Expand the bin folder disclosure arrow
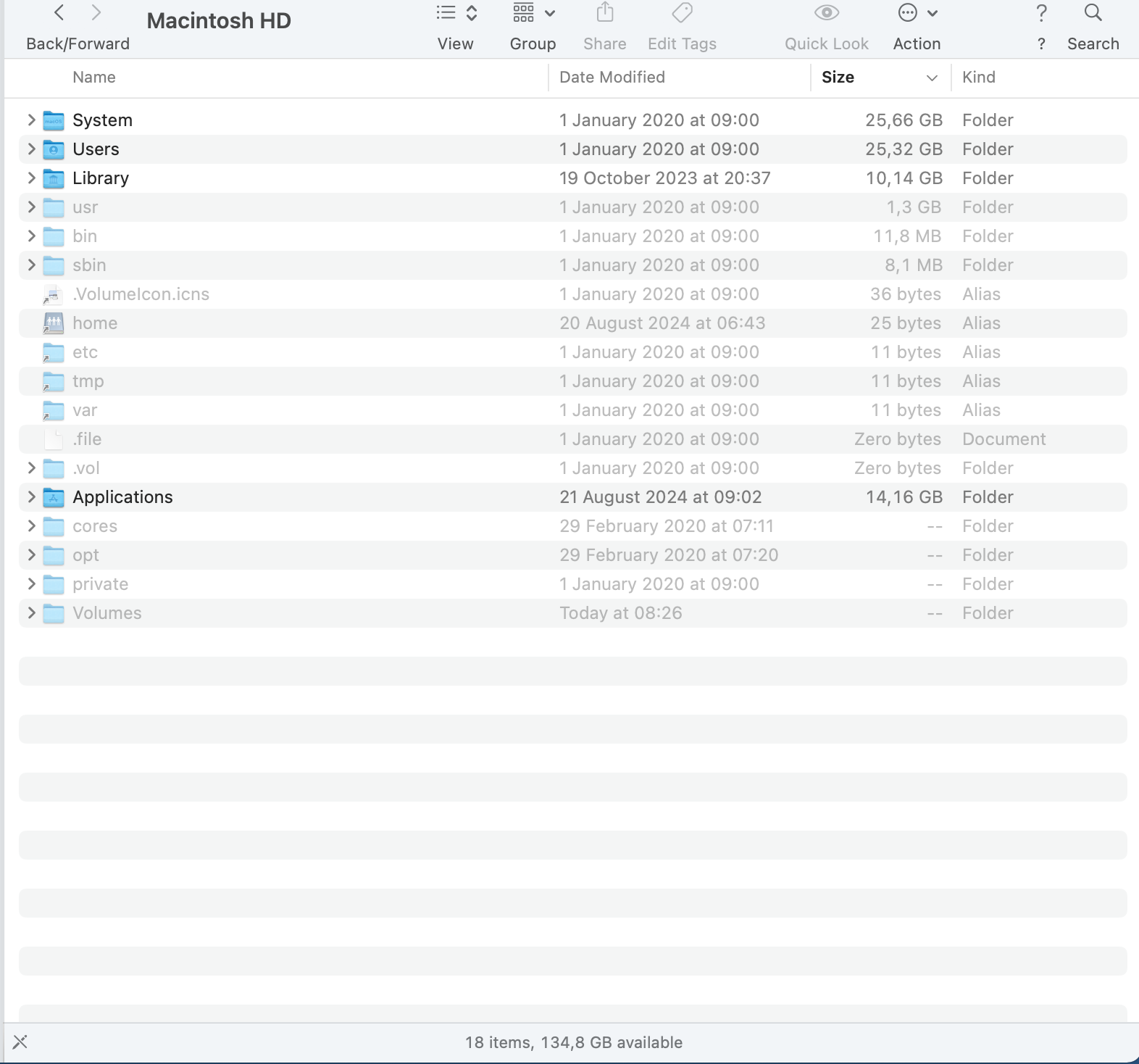This screenshot has width=1139, height=1064. (31, 236)
